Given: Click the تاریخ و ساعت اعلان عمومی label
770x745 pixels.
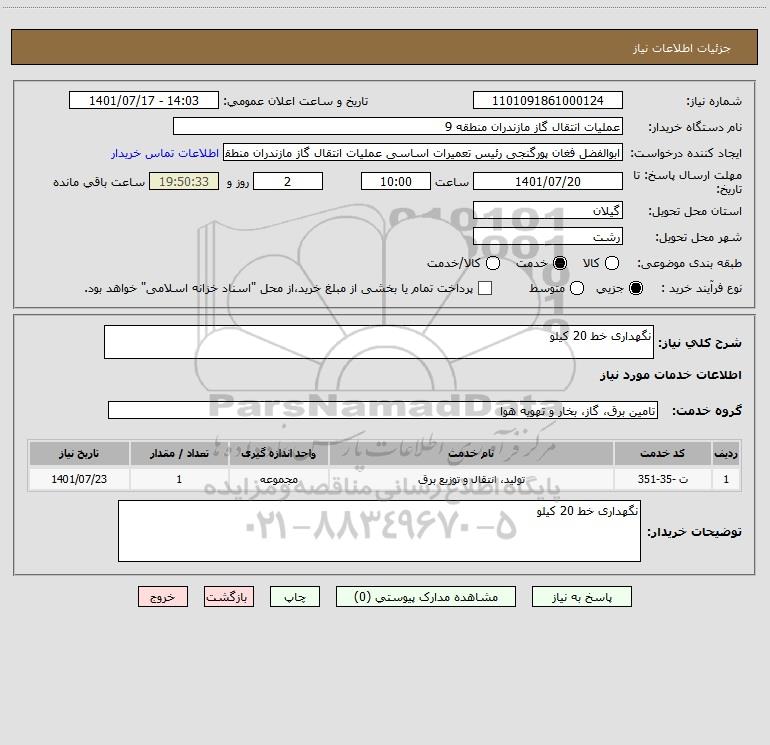Looking at the screenshot, I should (296, 101).
